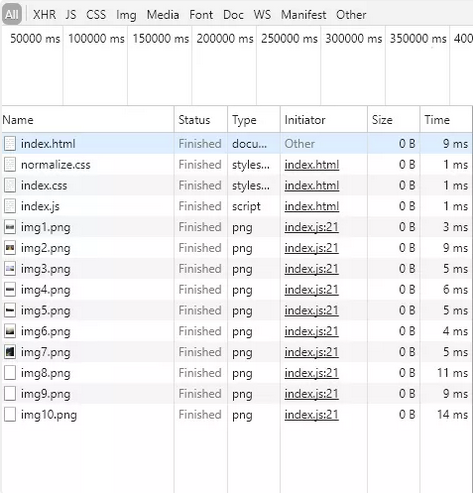Click the img5.png thumbnail icon

tap(10, 311)
